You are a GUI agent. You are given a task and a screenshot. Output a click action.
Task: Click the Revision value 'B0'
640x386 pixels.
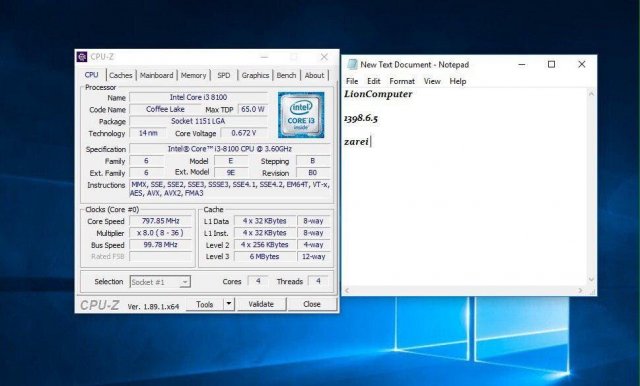313,173
